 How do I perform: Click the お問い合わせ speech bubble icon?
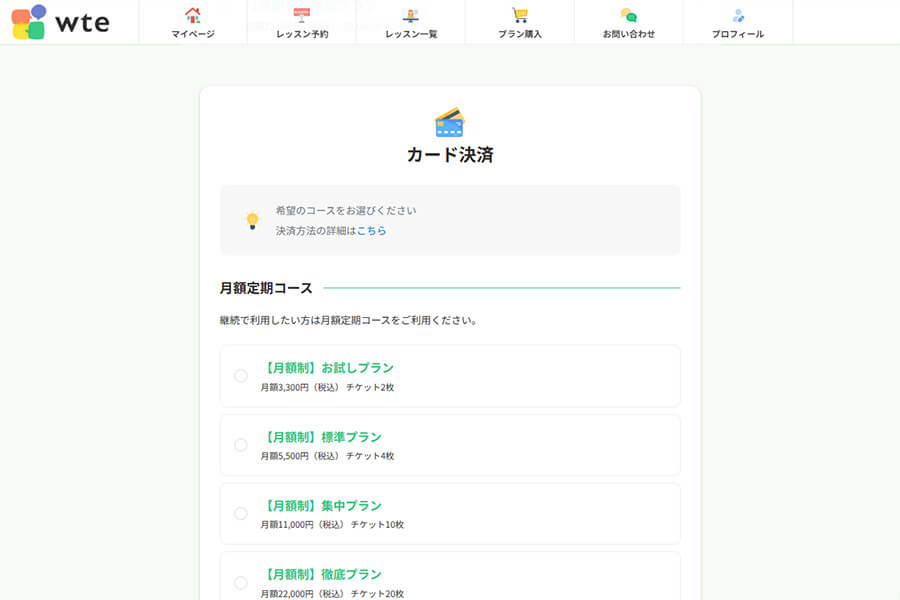click(x=628, y=15)
